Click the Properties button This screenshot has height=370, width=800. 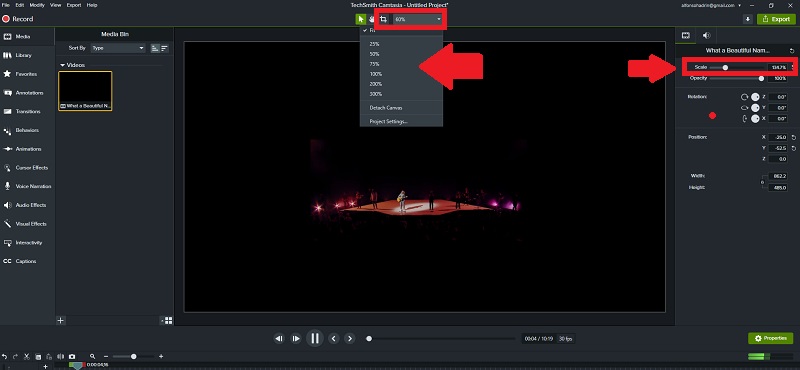pos(771,338)
